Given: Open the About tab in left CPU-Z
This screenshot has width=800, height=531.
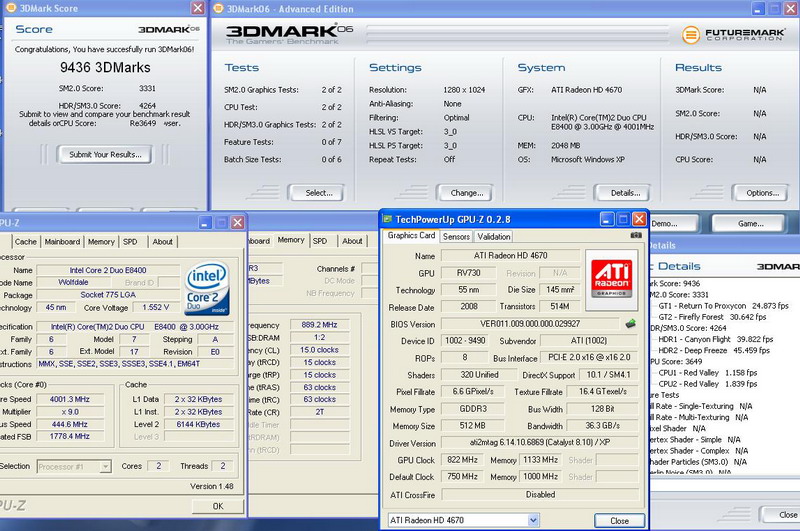Looking at the screenshot, I should tap(163, 241).
